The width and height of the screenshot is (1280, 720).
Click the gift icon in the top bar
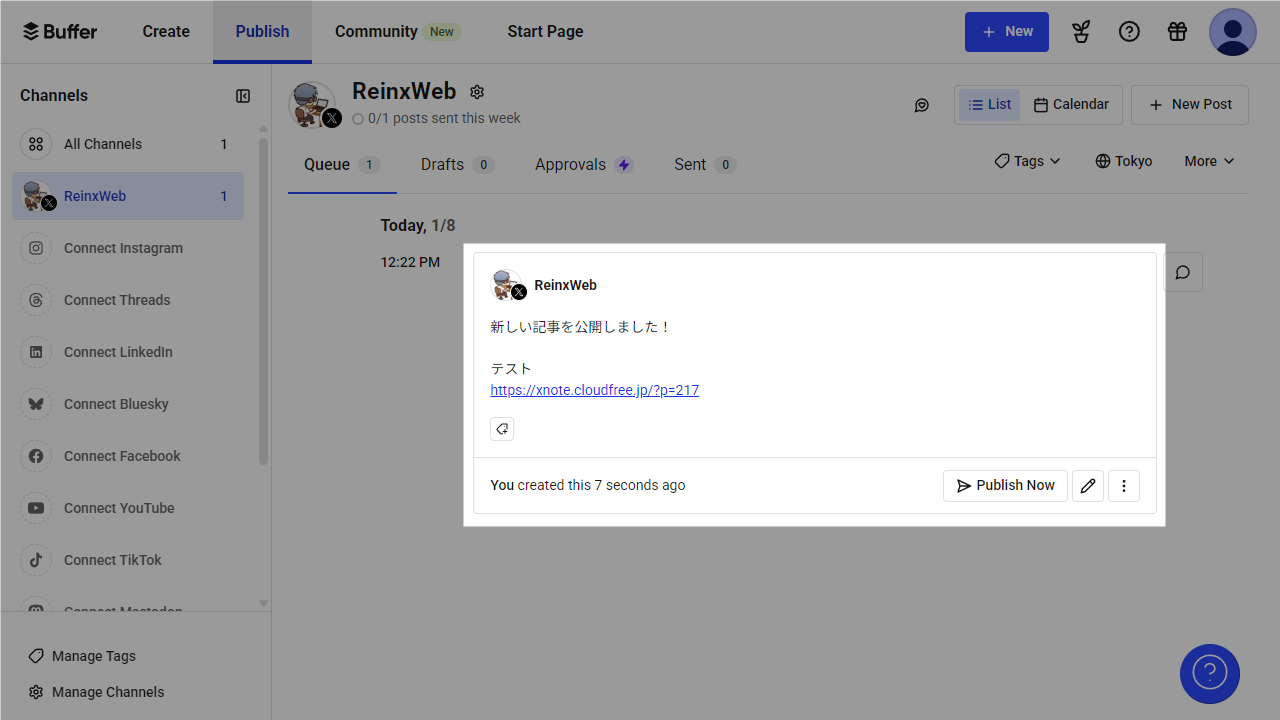(1177, 31)
